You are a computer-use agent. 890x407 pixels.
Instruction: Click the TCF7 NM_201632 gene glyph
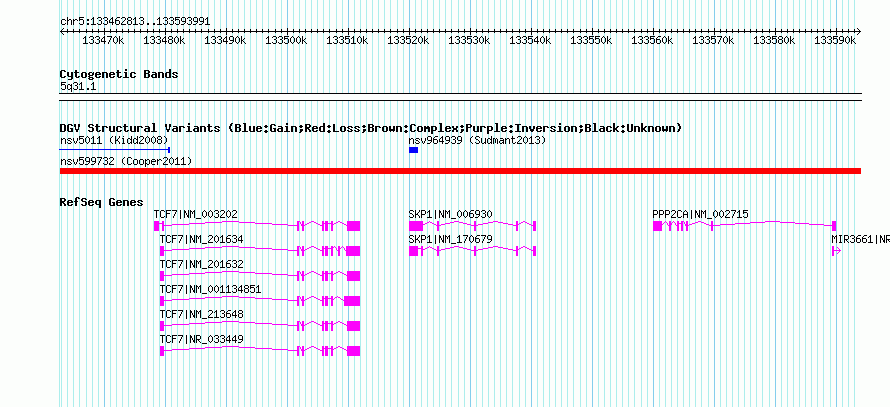pyautogui.click(x=260, y=276)
